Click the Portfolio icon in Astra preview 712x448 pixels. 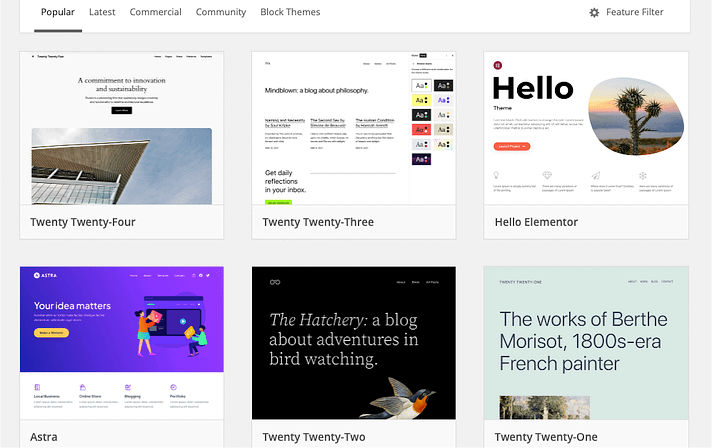point(173,387)
